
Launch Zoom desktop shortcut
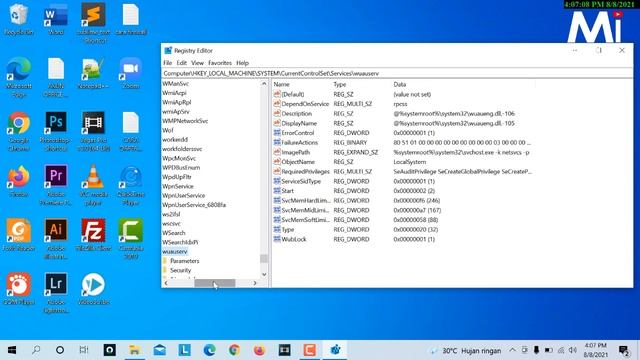pos(131,73)
